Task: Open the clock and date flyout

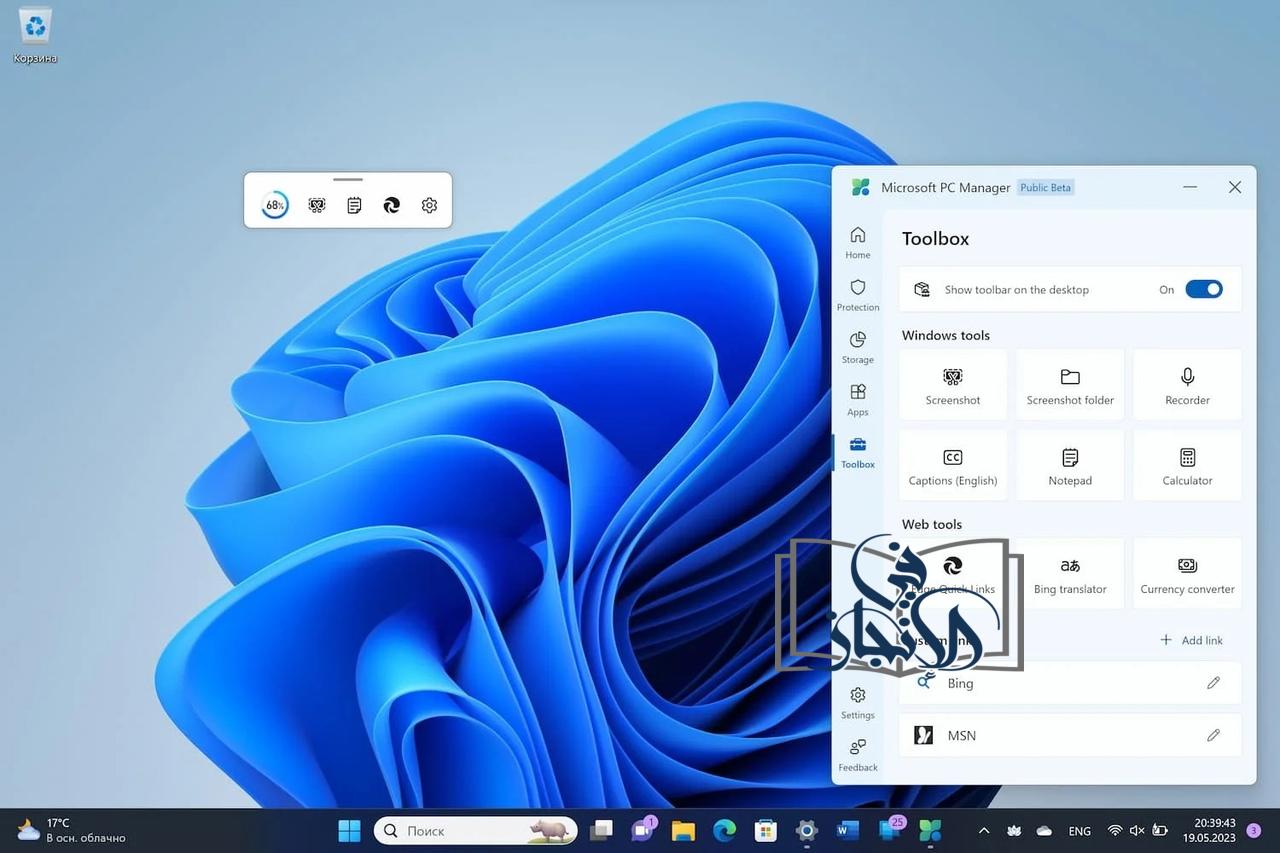Action: (1208, 830)
